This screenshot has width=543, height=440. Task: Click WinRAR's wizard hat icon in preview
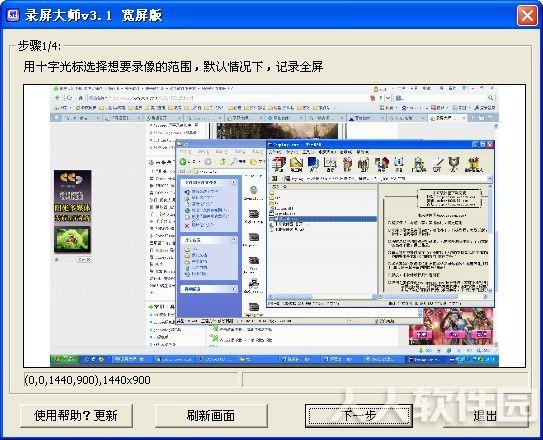382,164
